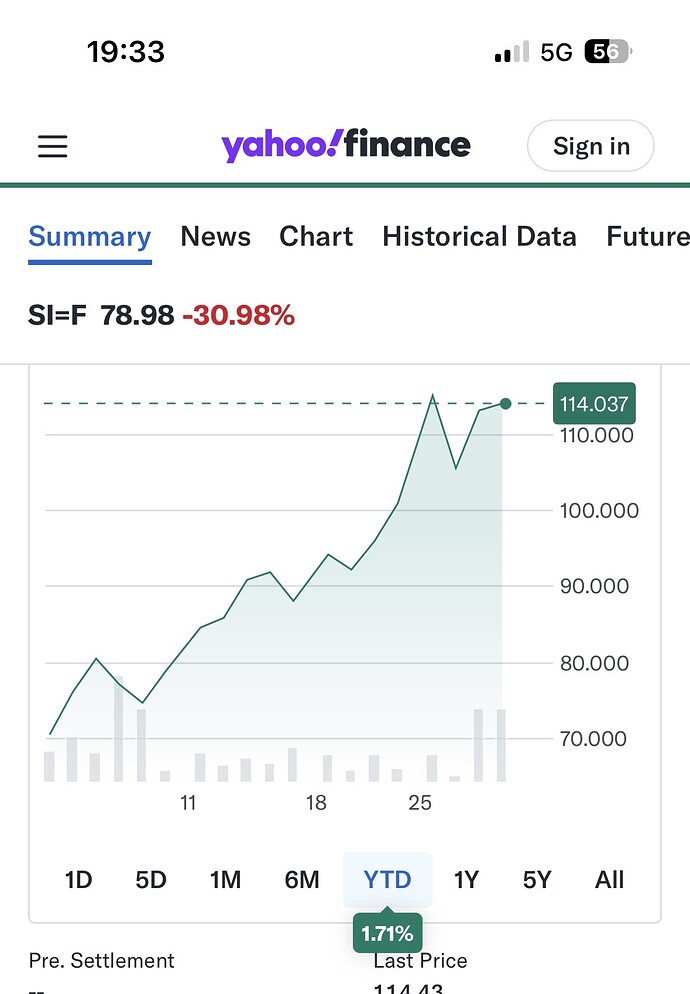Show the 1Y chart range
This screenshot has width=690, height=994.
pyautogui.click(x=466, y=880)
